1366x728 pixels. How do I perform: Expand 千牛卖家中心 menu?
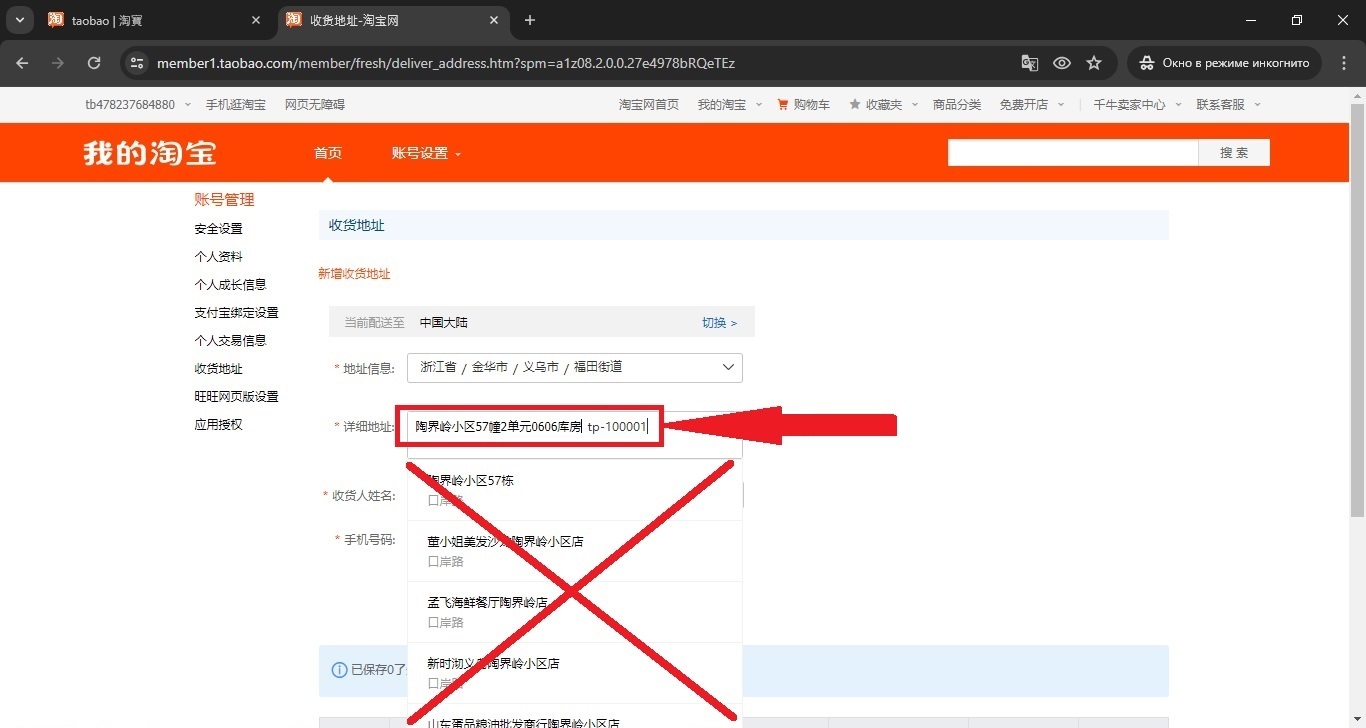coord(1137,104)
